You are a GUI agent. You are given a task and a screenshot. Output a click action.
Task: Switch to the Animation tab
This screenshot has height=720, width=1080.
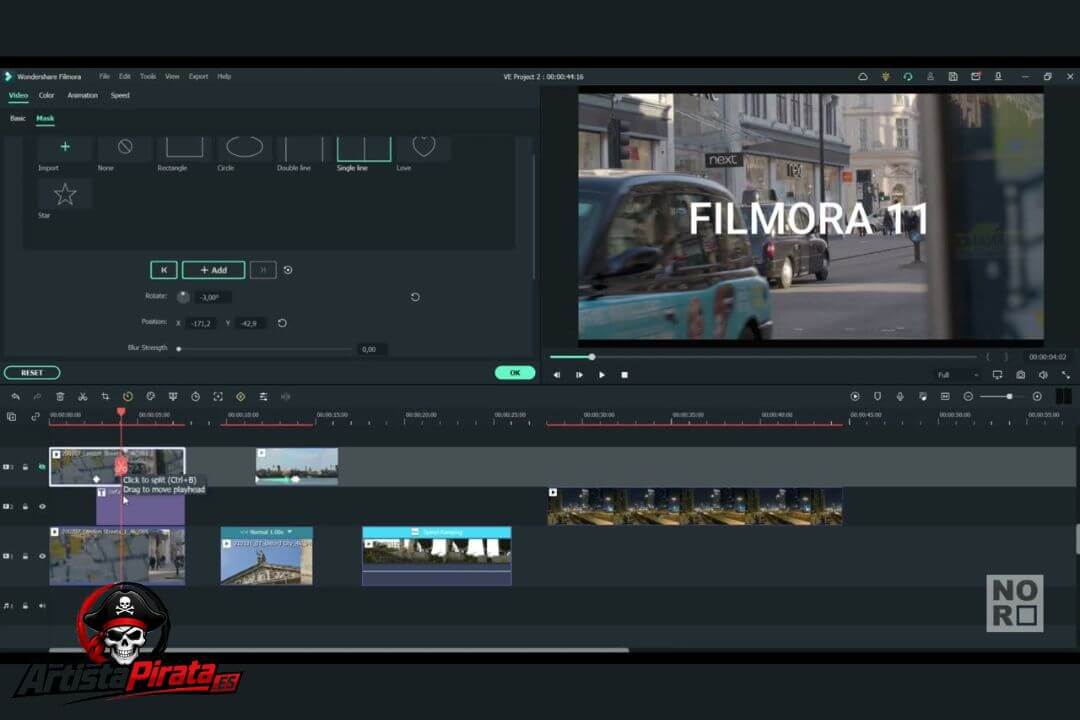pos(83,95)
